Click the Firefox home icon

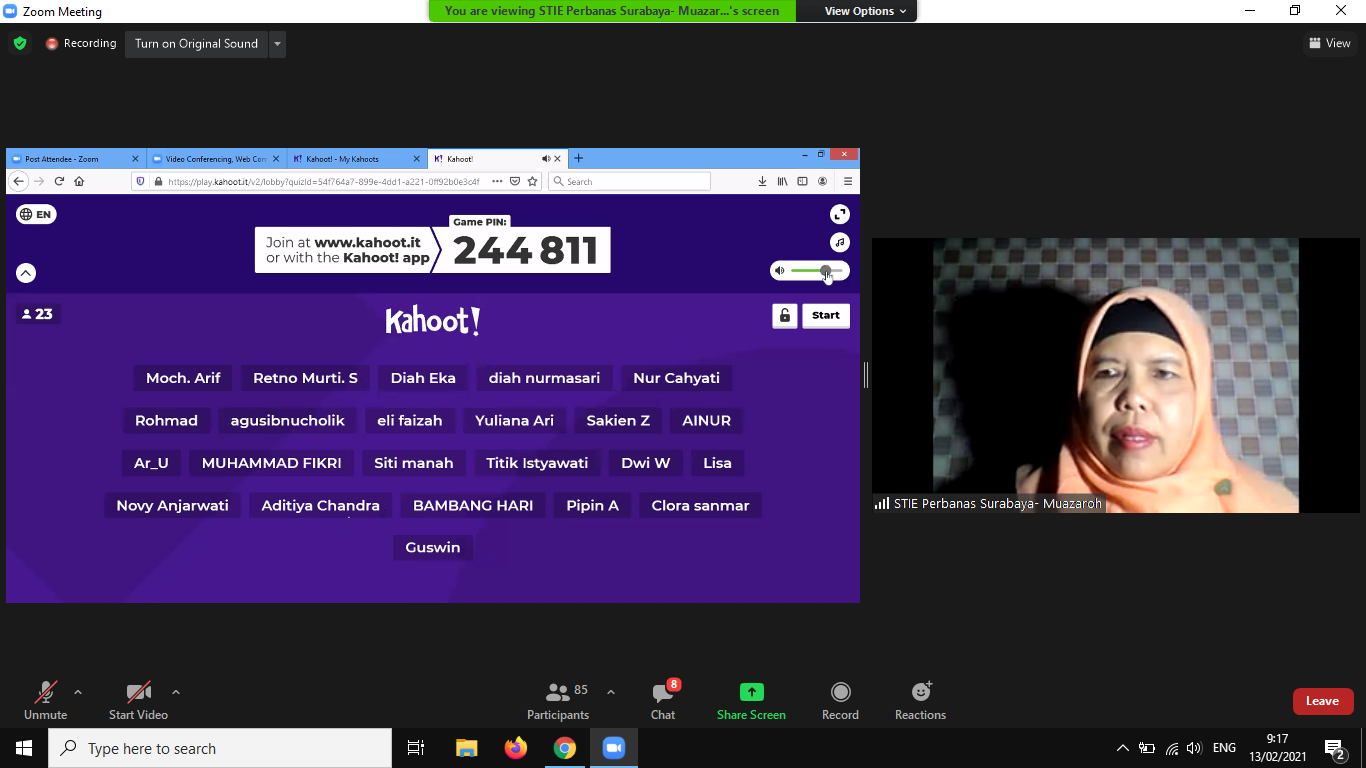point(79,181)
